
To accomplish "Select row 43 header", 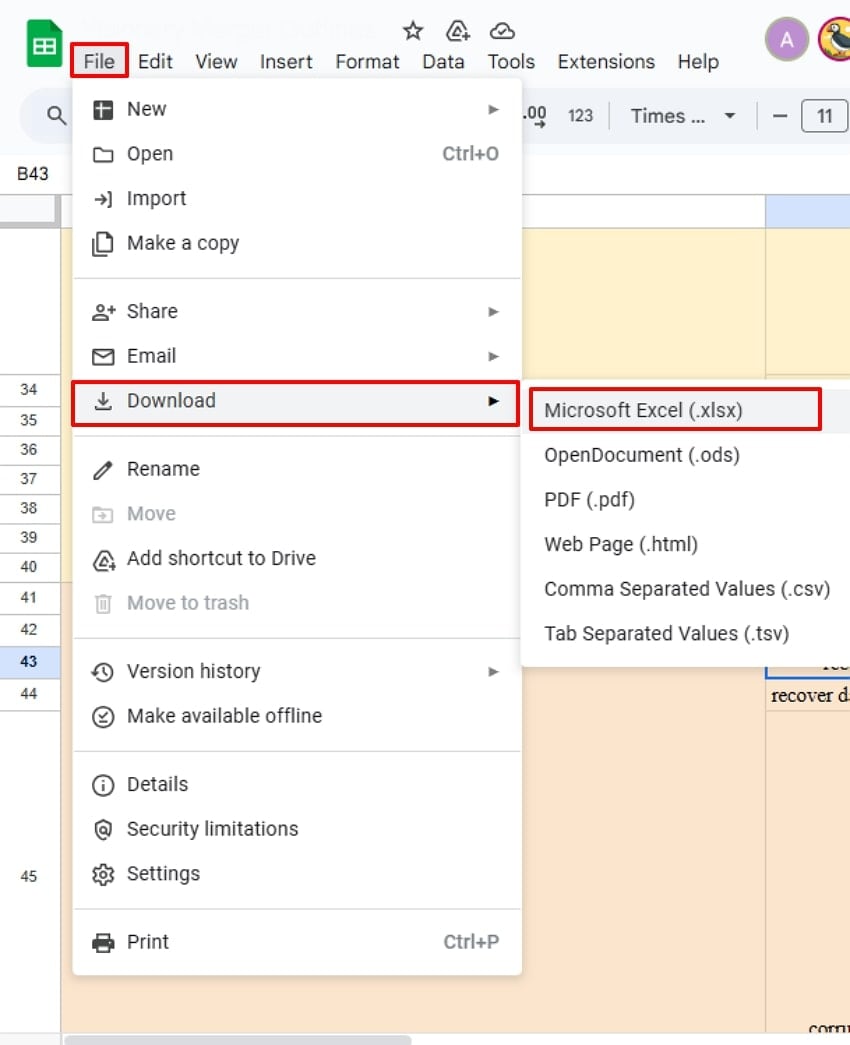I will (29, 662).
